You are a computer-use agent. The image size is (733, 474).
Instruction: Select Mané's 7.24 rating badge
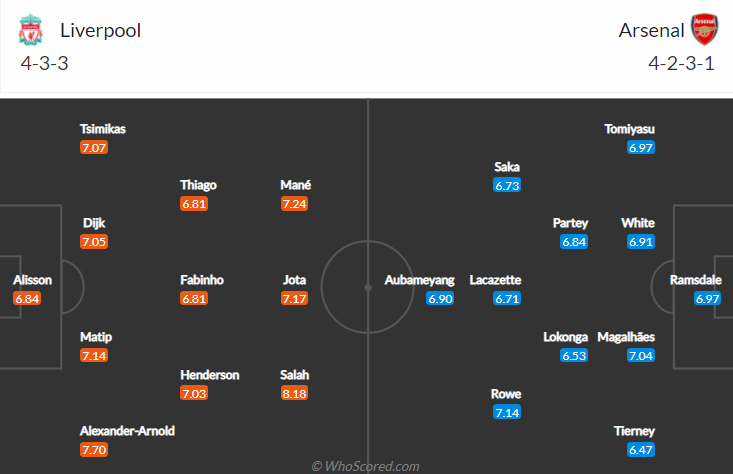point(295,203)
